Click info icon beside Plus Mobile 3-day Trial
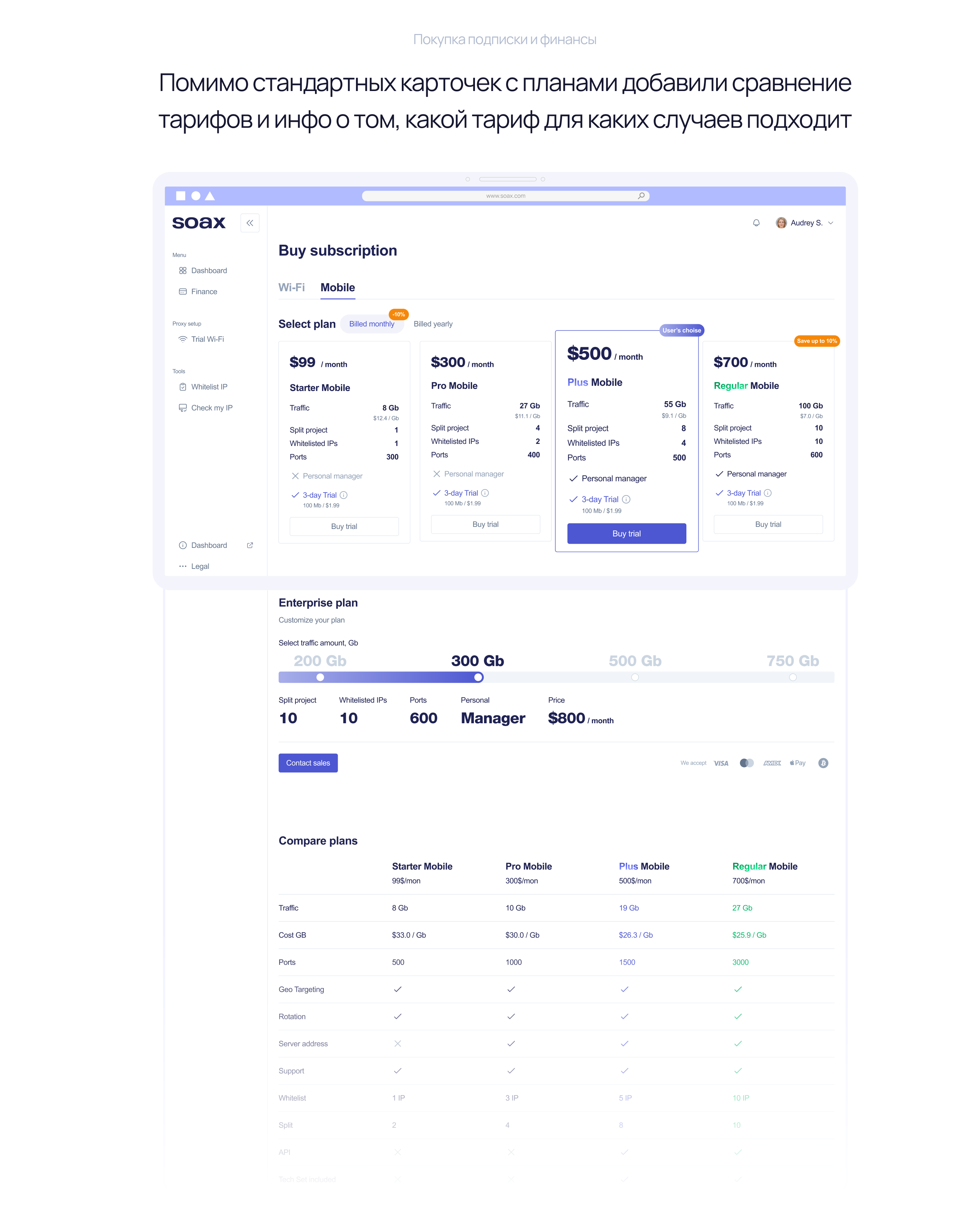The image size is (980, 1227). (626, 499)
